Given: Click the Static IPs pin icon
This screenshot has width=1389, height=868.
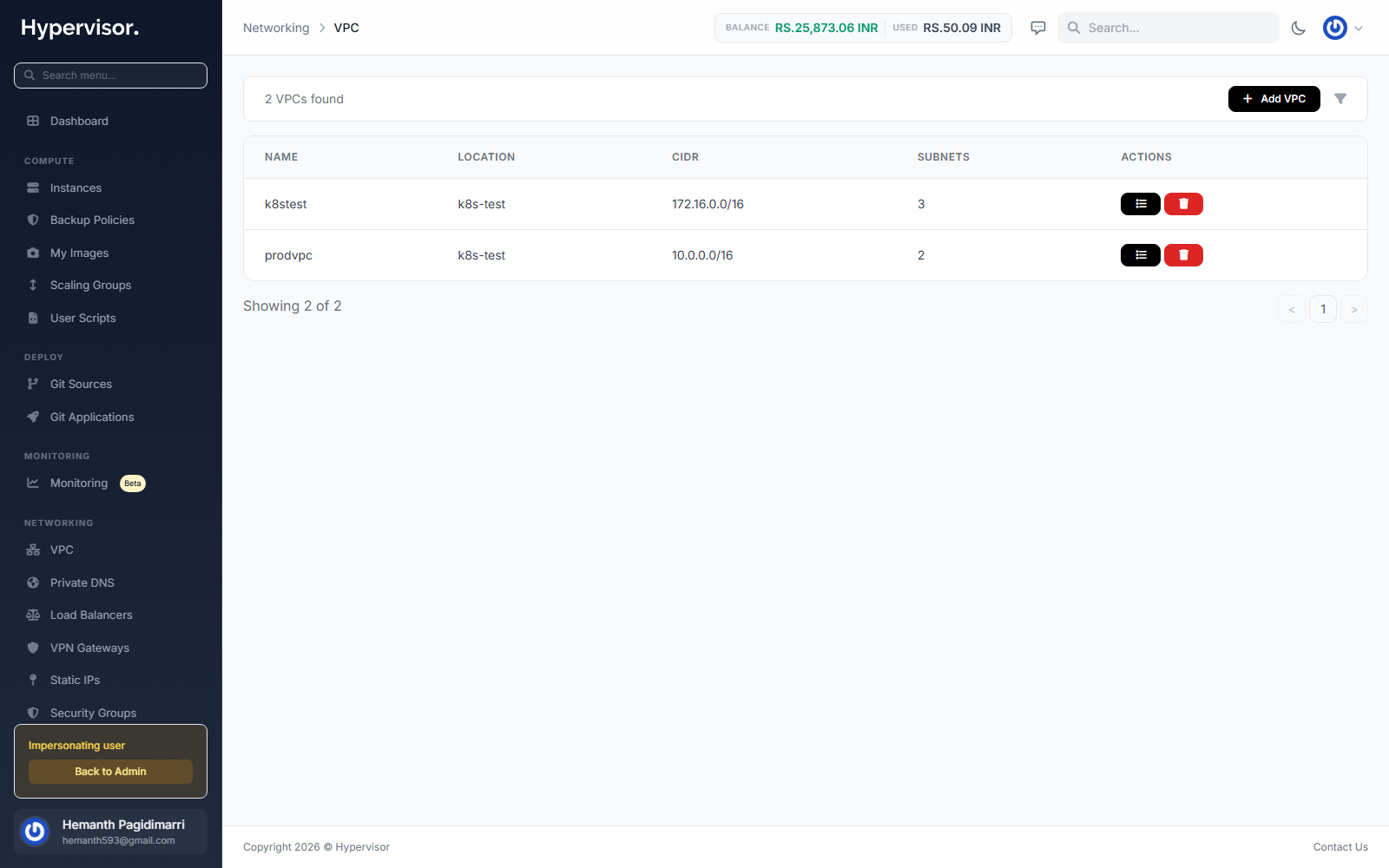Looking at the screenshot, I should point(33,681).
